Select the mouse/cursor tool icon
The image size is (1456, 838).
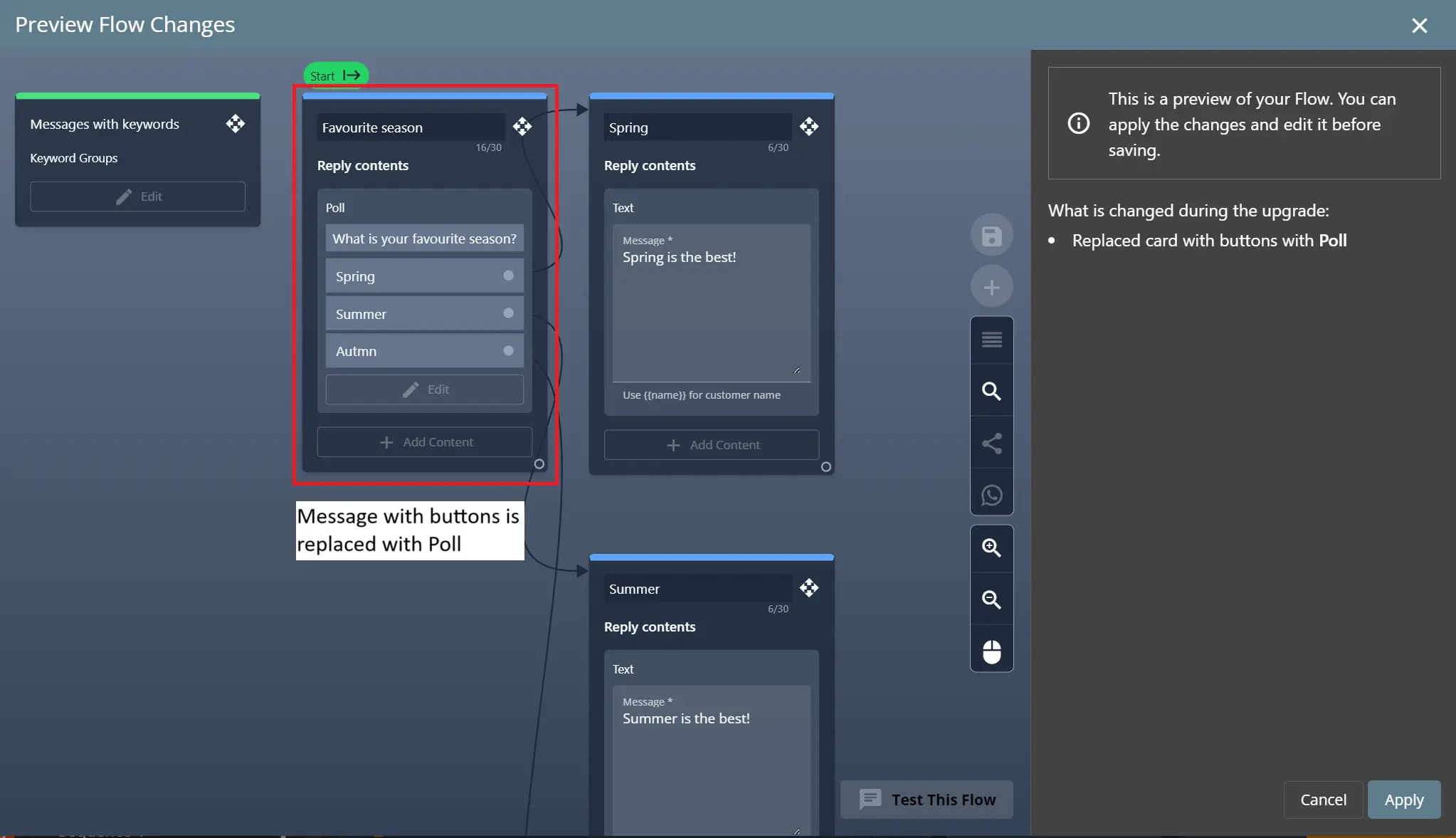(x=992, y=651)
